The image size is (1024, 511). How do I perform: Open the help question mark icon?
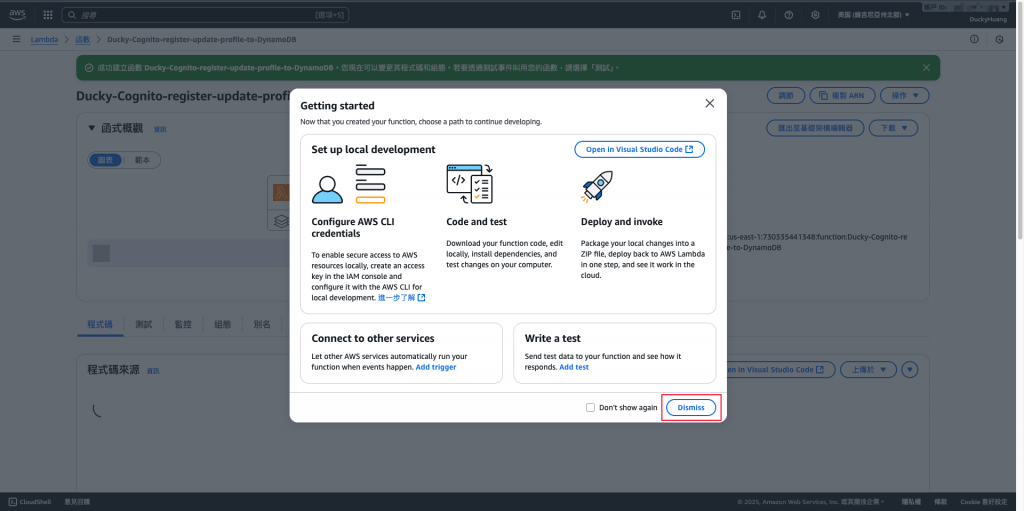[x=788, y=14]
